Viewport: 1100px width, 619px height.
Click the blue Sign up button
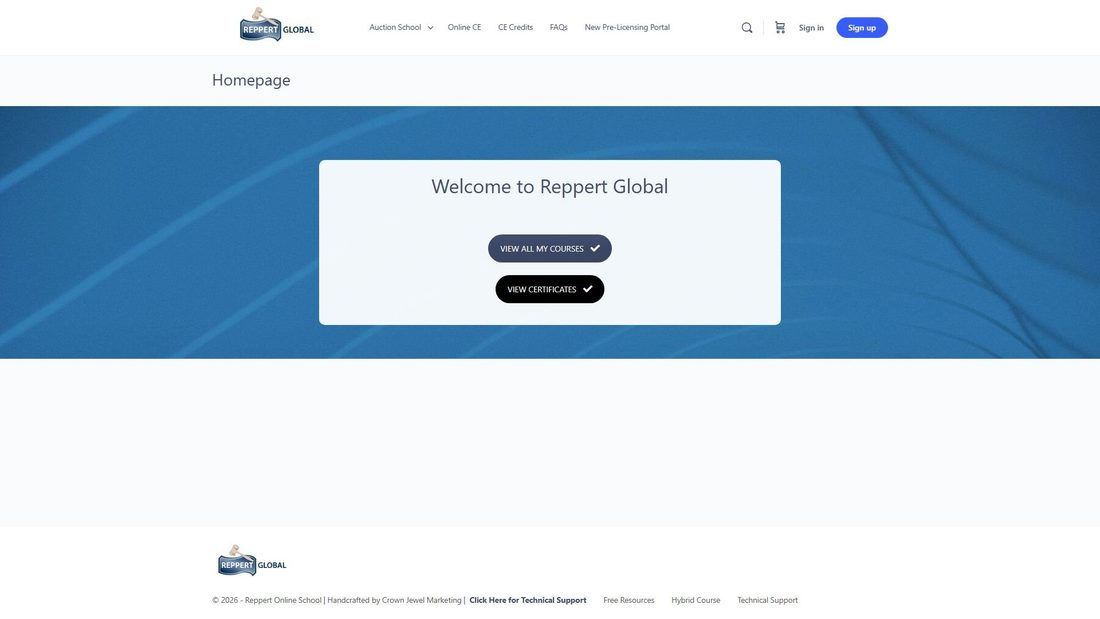click(861, 28)
